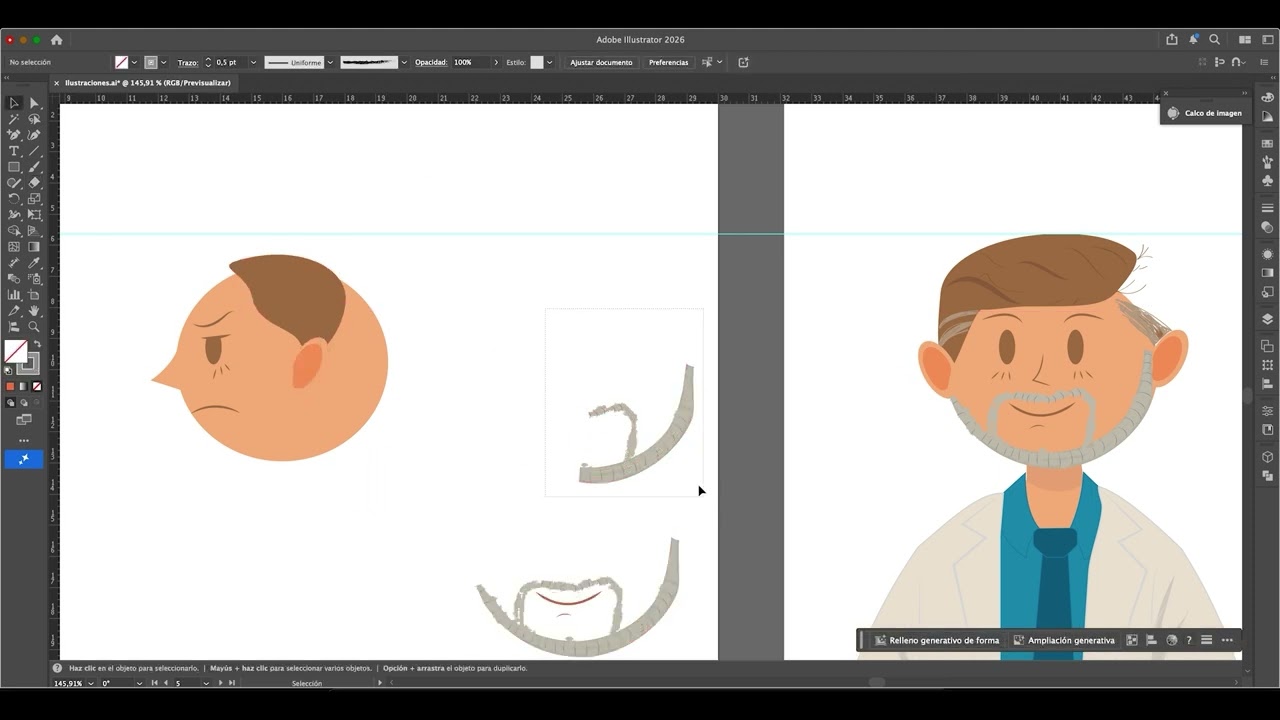Select the Pen tool
1280x720 pixels.
pos(14,134)
